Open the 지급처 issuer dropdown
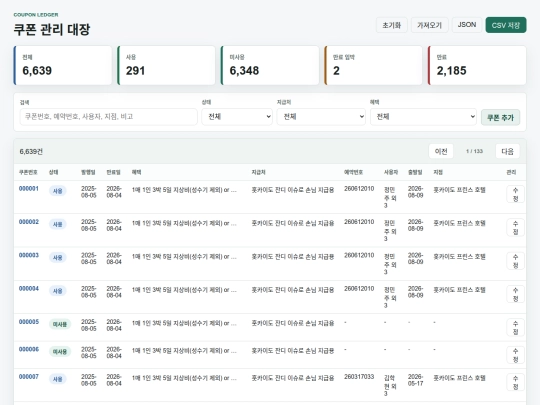This screenshot has height=405, width=540. point(321,117)
